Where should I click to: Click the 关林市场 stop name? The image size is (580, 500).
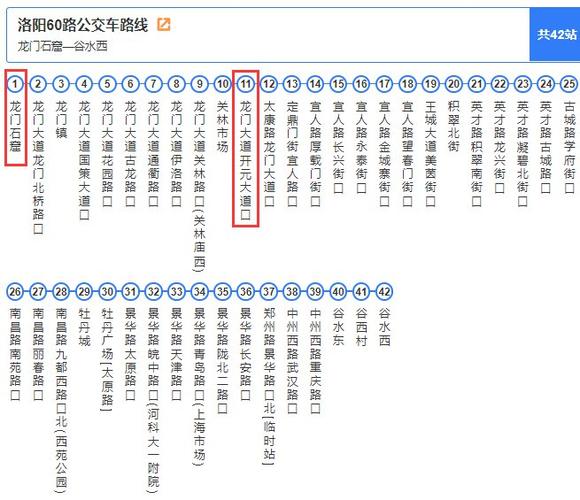click(x=223, y=126)
